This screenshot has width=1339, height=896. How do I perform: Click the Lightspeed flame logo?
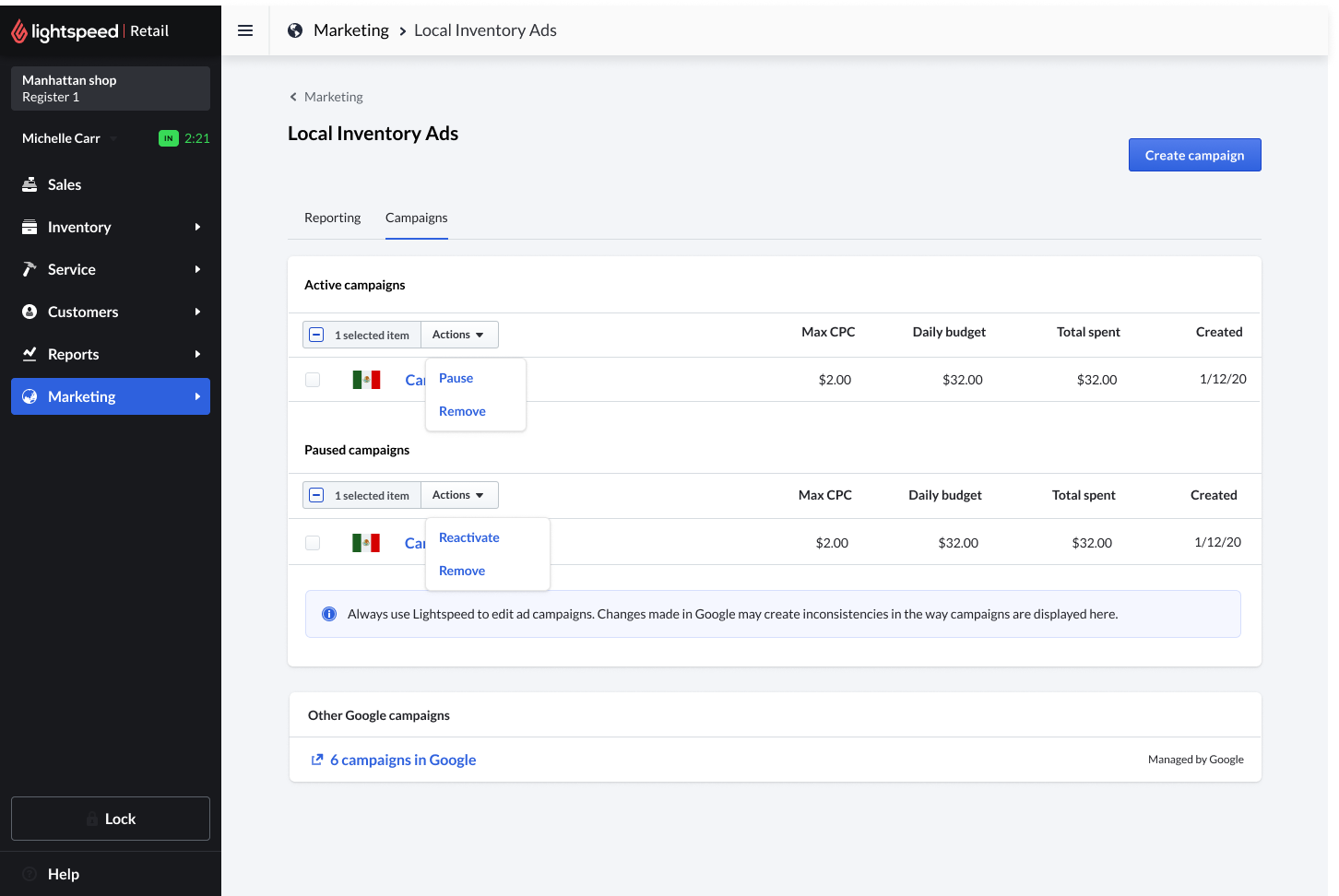point(19,31)
